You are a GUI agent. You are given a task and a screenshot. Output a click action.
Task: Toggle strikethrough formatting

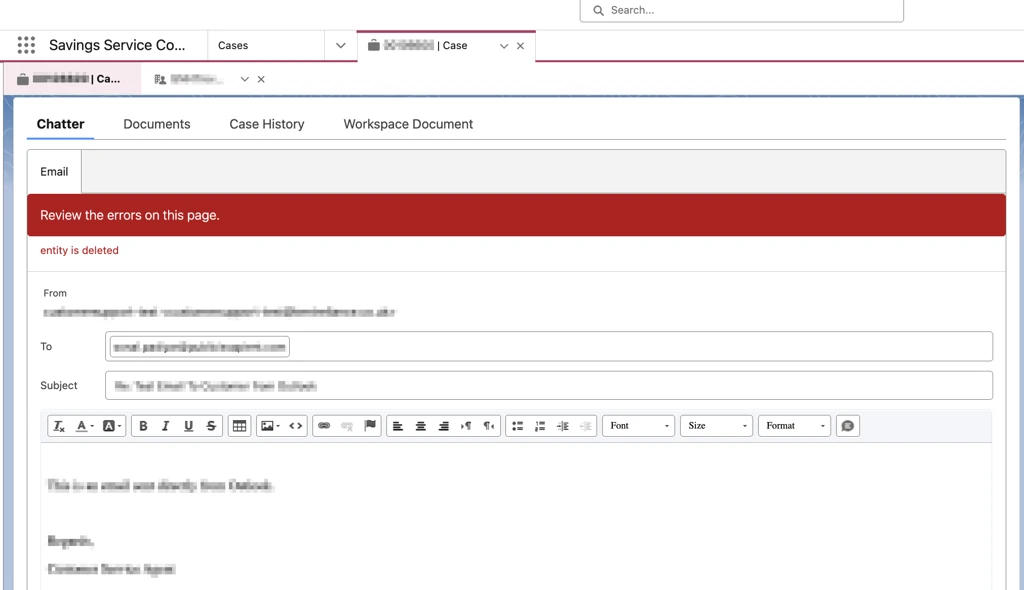point(211,426)
